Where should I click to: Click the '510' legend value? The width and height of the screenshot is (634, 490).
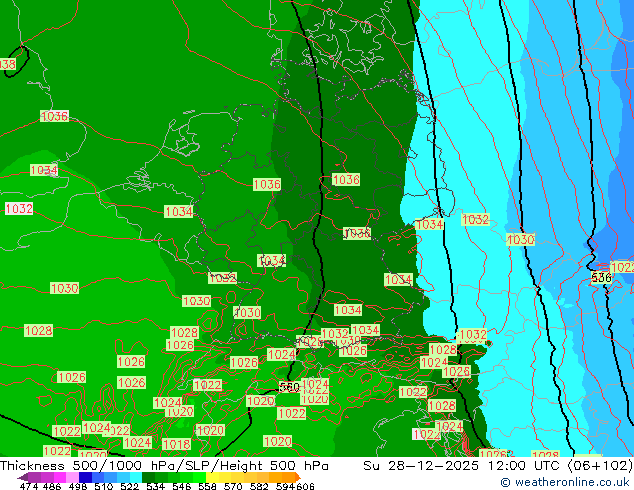pyautogui.click(x=104, y=486)
